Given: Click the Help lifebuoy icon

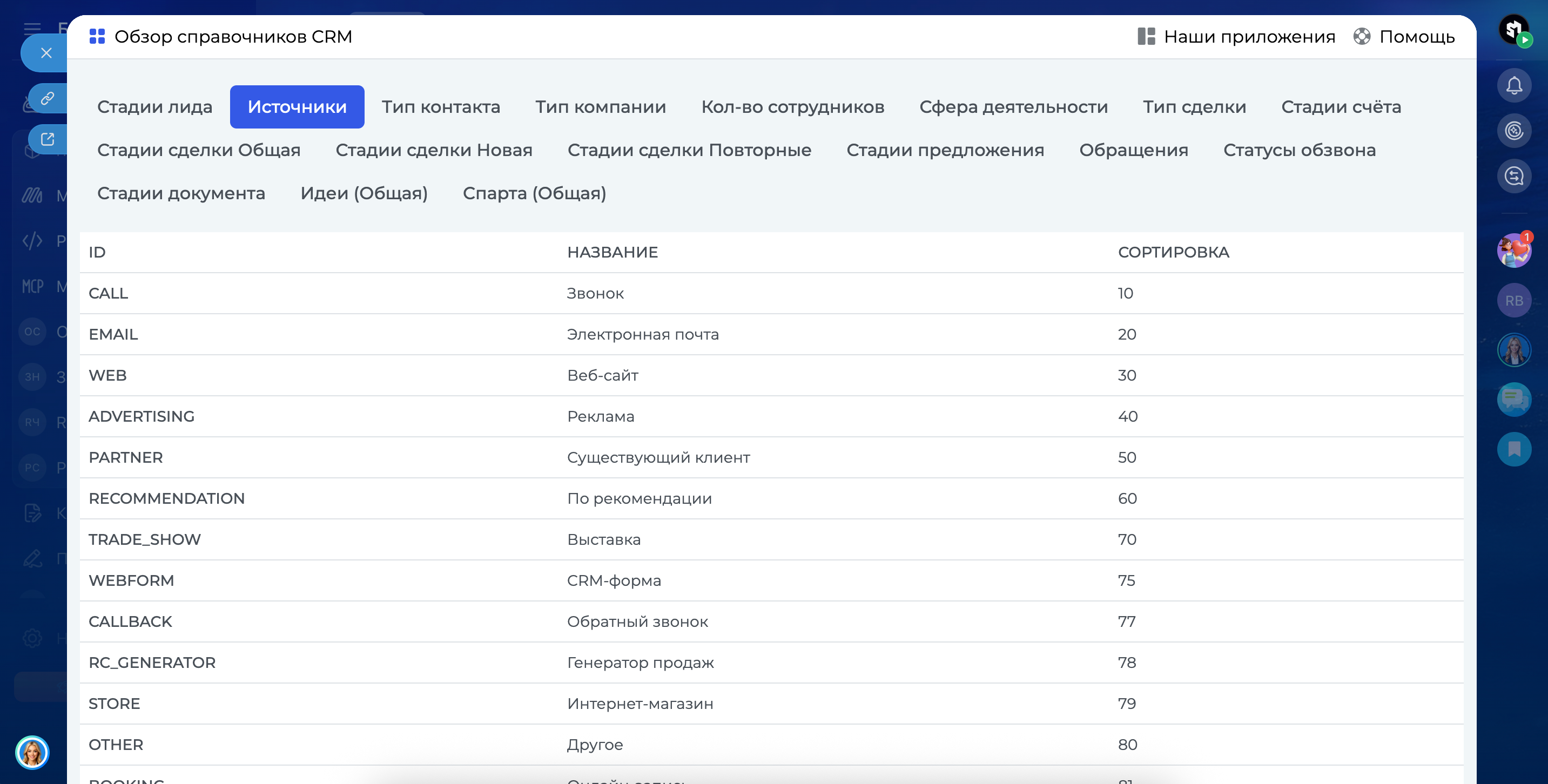Looking at the screenshot, I should pyautogui.click(x=1362, y=37).
